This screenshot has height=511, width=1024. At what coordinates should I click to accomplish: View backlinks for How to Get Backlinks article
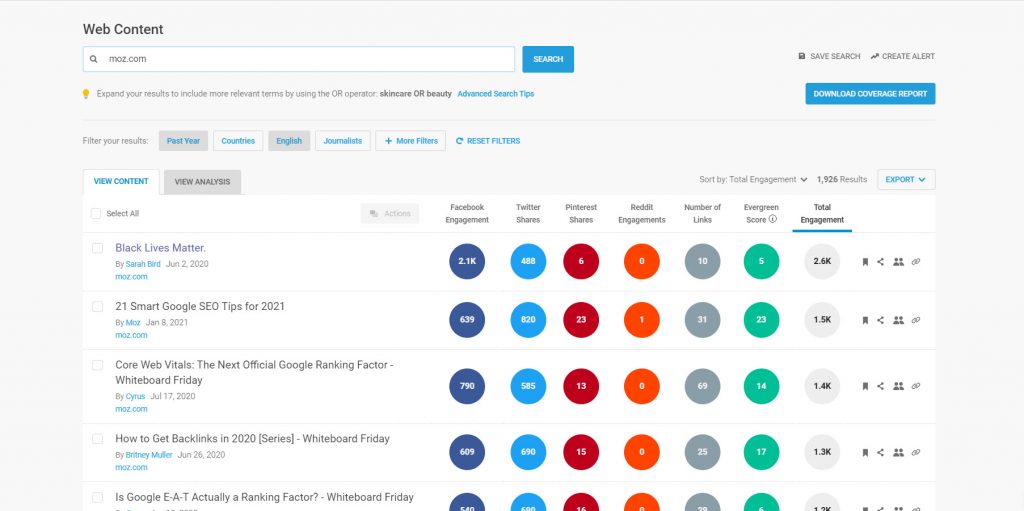point(916,452)
